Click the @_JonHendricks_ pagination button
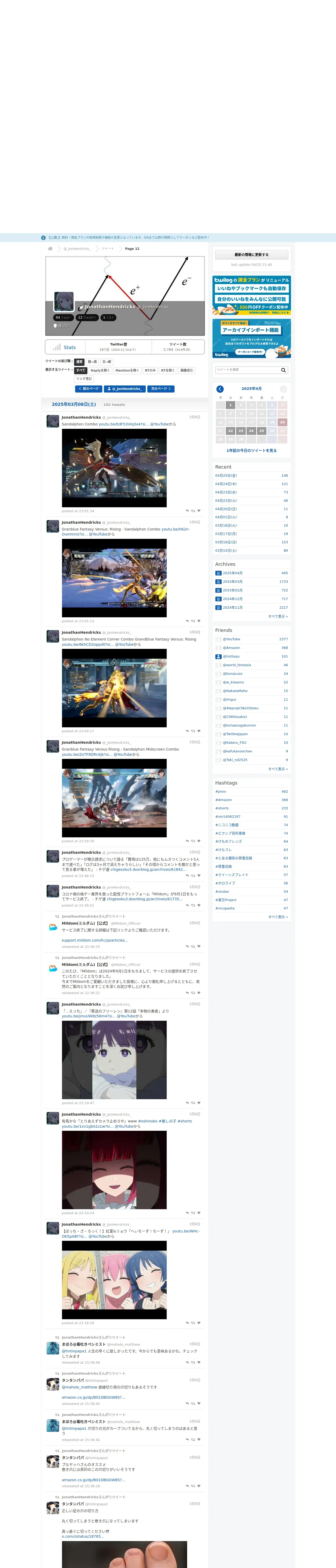 [125, 388]
